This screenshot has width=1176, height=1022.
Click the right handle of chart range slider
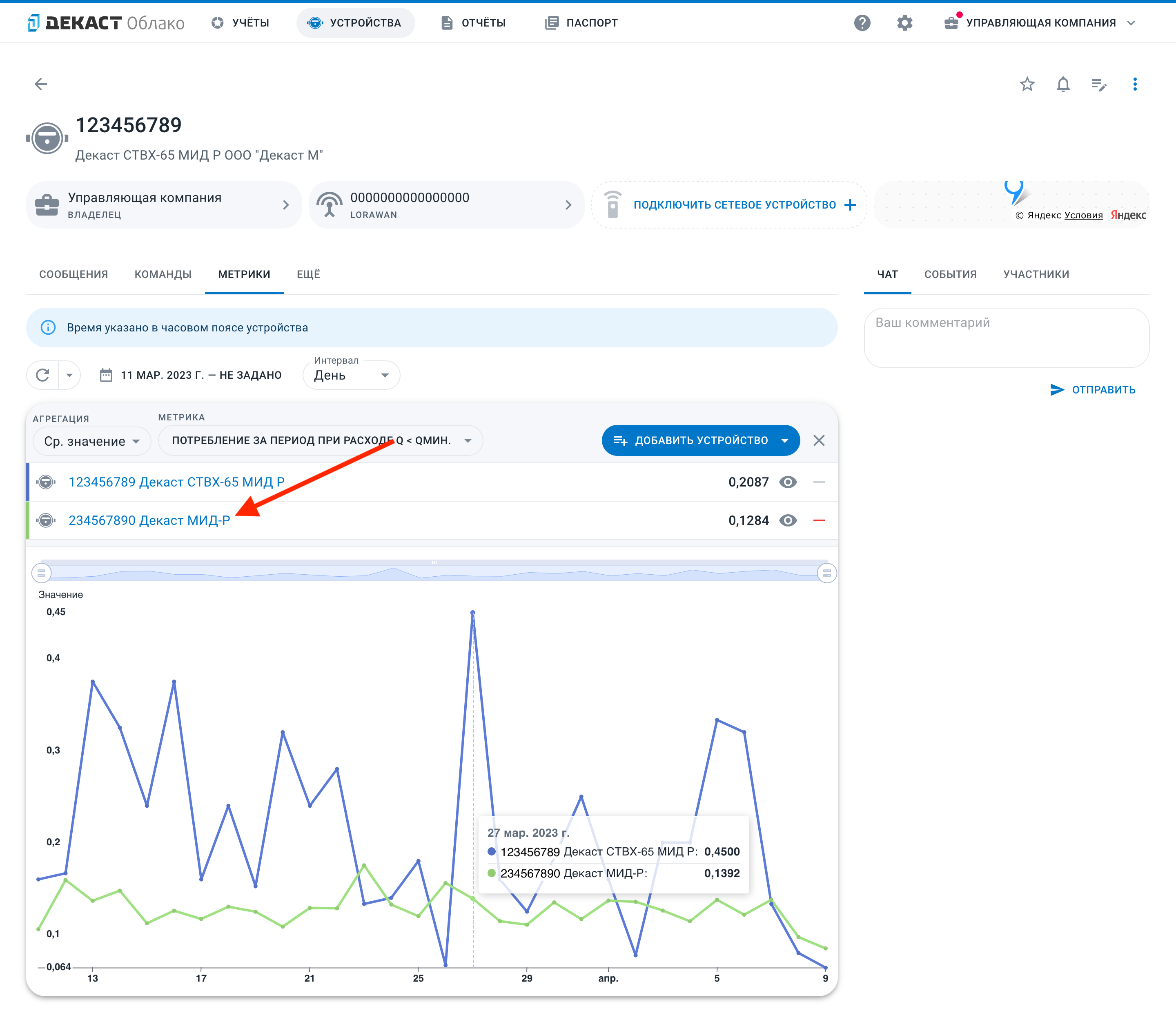point(827,573)
